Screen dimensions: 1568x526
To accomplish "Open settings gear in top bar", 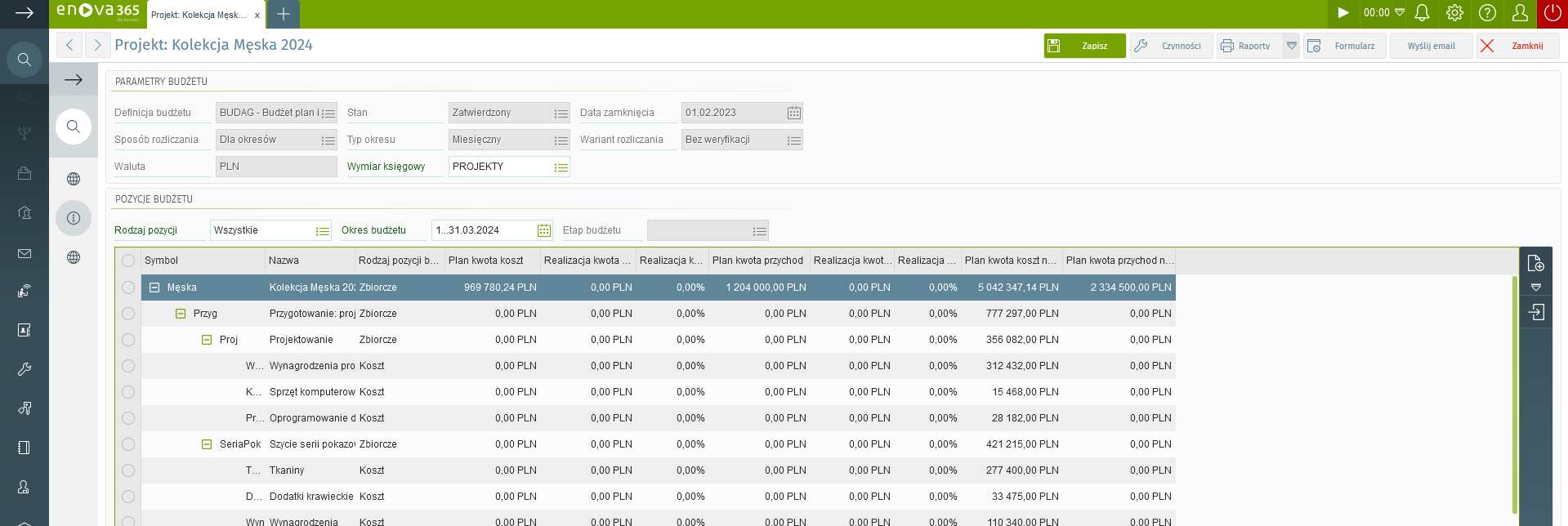I will [x=1454, y=13].
